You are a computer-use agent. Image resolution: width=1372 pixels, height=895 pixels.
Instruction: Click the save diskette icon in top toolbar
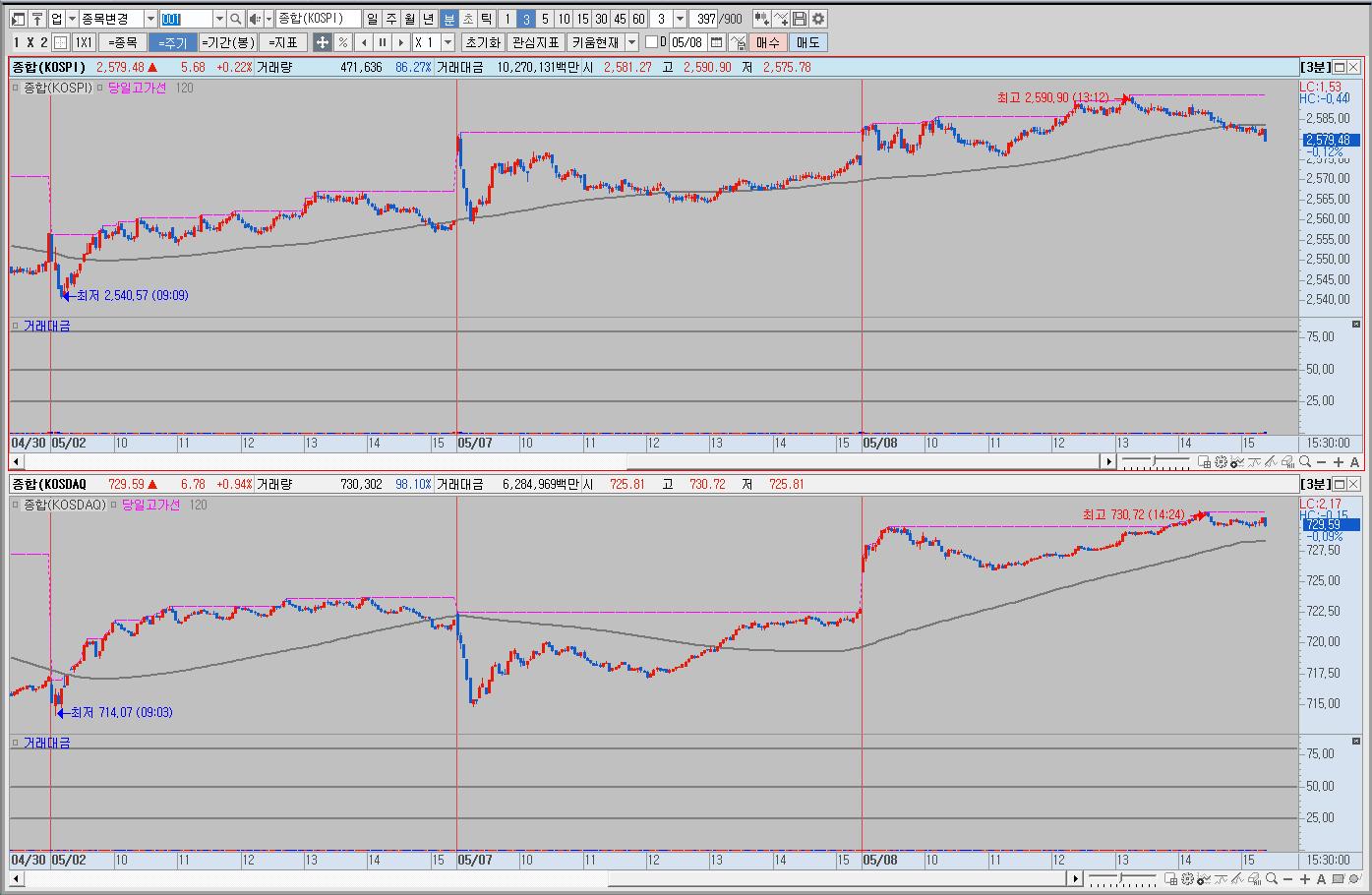[800, 19]
